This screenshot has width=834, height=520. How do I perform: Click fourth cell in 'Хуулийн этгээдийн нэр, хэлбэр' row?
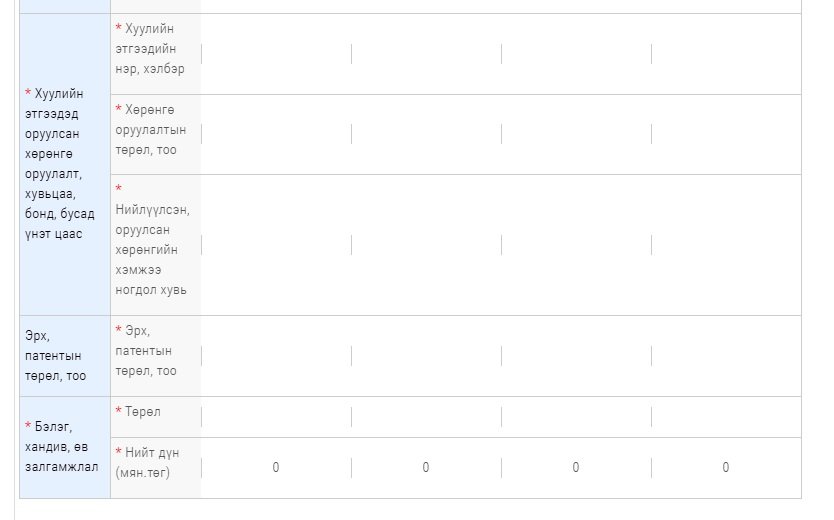tap(726, 54)
